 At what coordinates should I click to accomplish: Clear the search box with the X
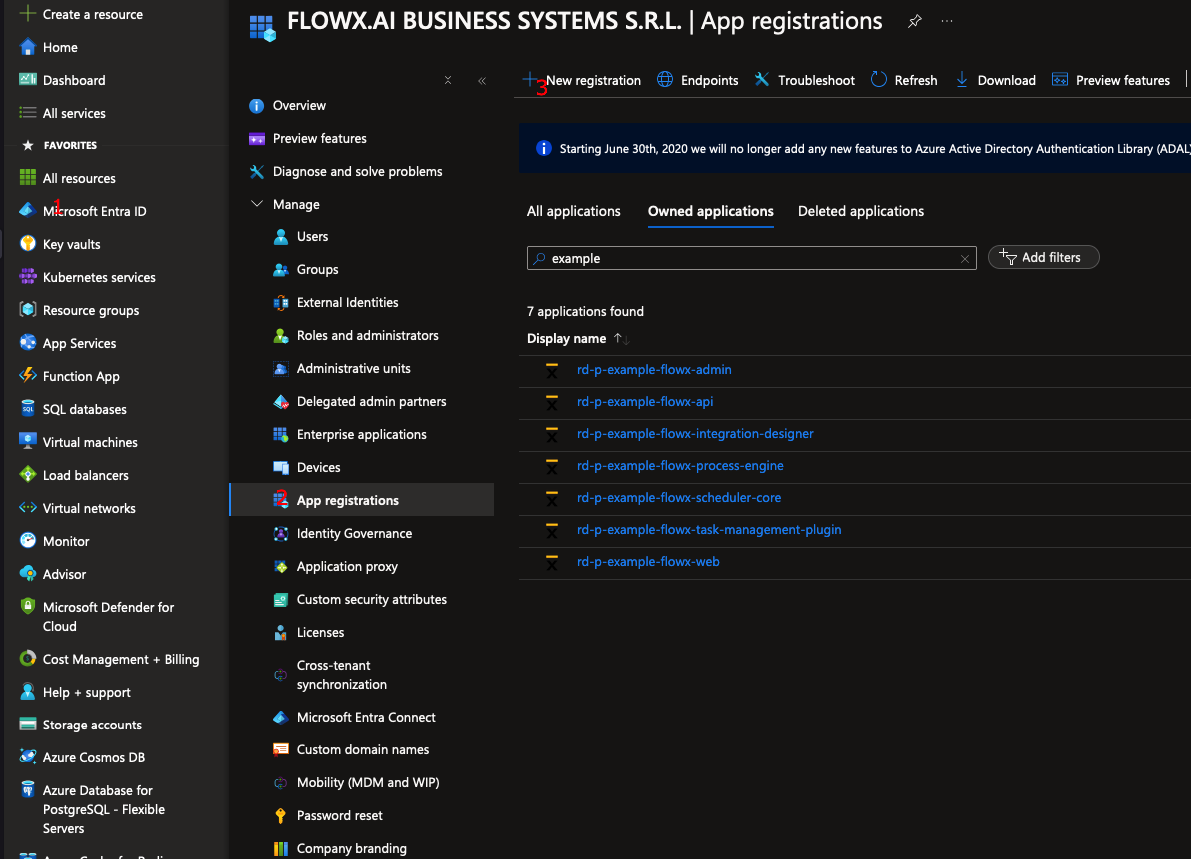(965, 258)
